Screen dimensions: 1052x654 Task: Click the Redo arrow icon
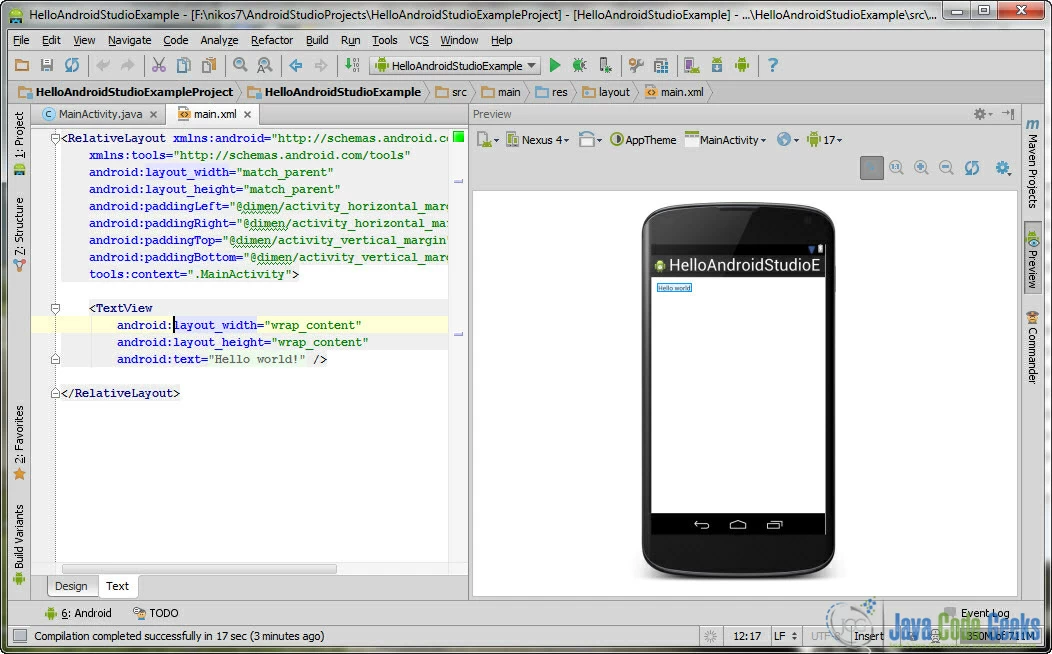coord(127,65)
